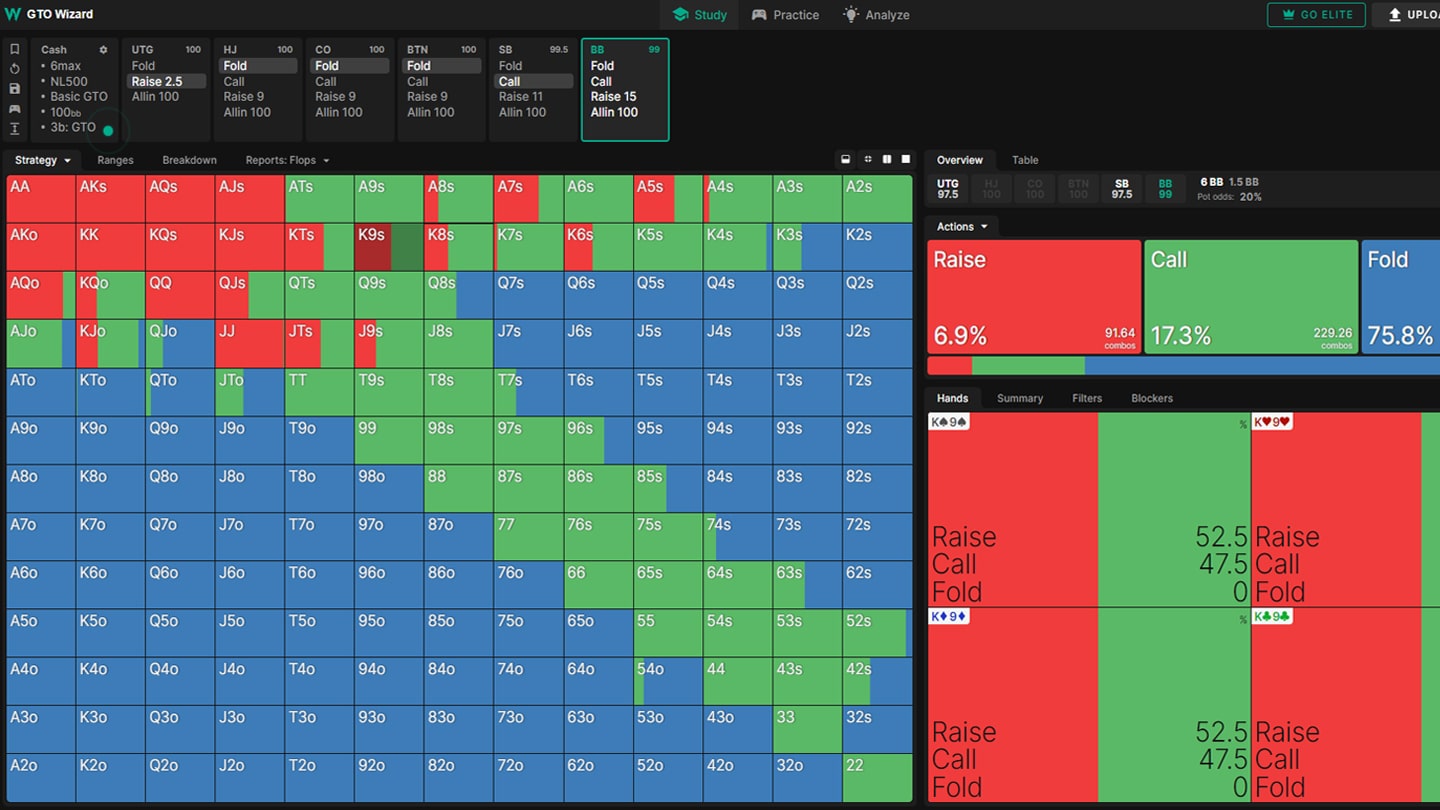Select the K9s cell in the matrix
This screenshot has height=810, width=1440.
[x=389, y=247]
